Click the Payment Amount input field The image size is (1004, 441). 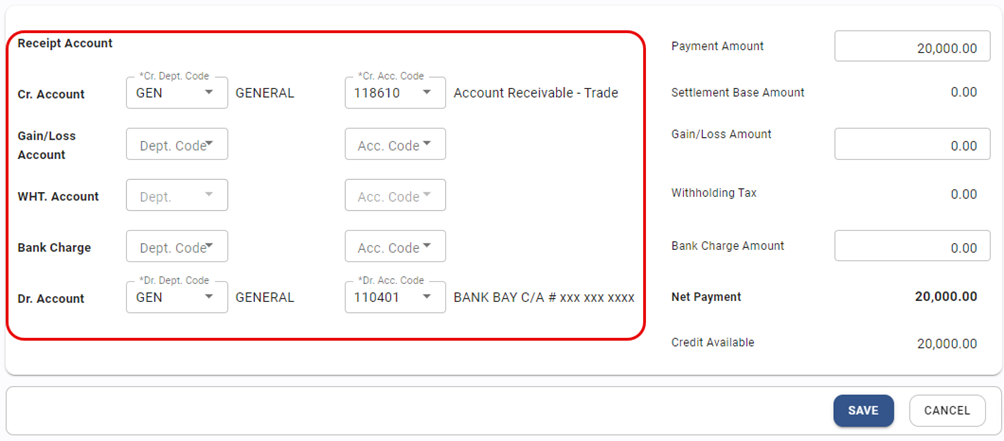[912, 47]
